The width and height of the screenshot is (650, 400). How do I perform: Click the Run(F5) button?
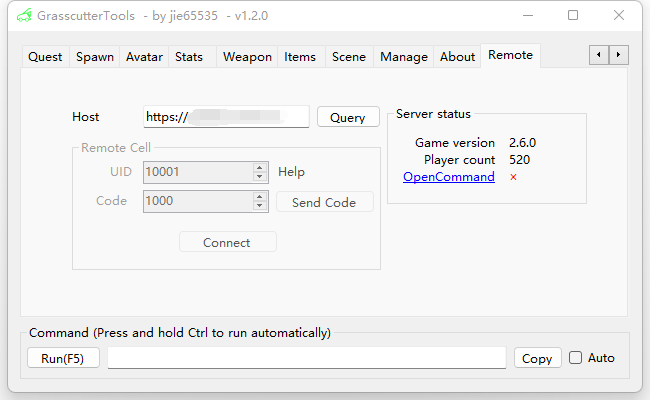(x=63, y=358)
